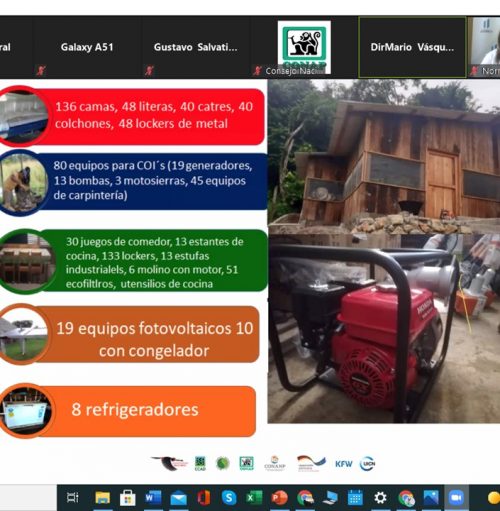Image resolution: width=500 pixels, height=511 pixels.
Task: Open File Explorer from the taskbar
Action: pos(103,498)
